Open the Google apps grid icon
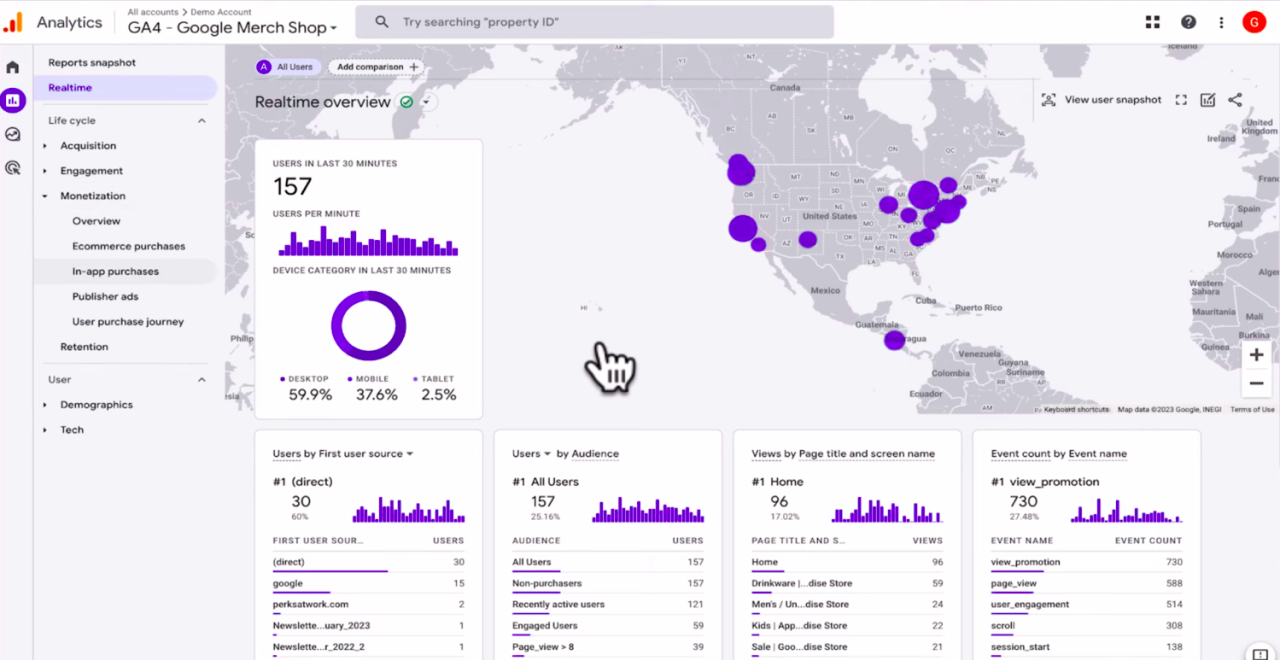 pos(1152,21)
